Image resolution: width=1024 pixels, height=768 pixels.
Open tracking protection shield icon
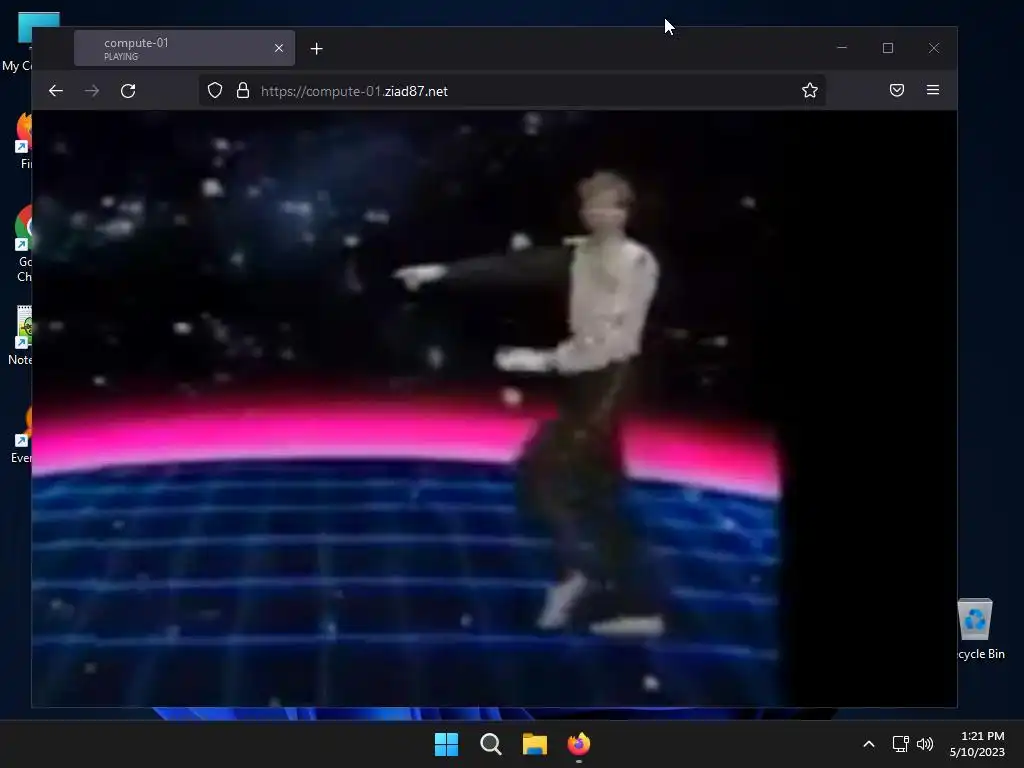[x=215, y=91]
